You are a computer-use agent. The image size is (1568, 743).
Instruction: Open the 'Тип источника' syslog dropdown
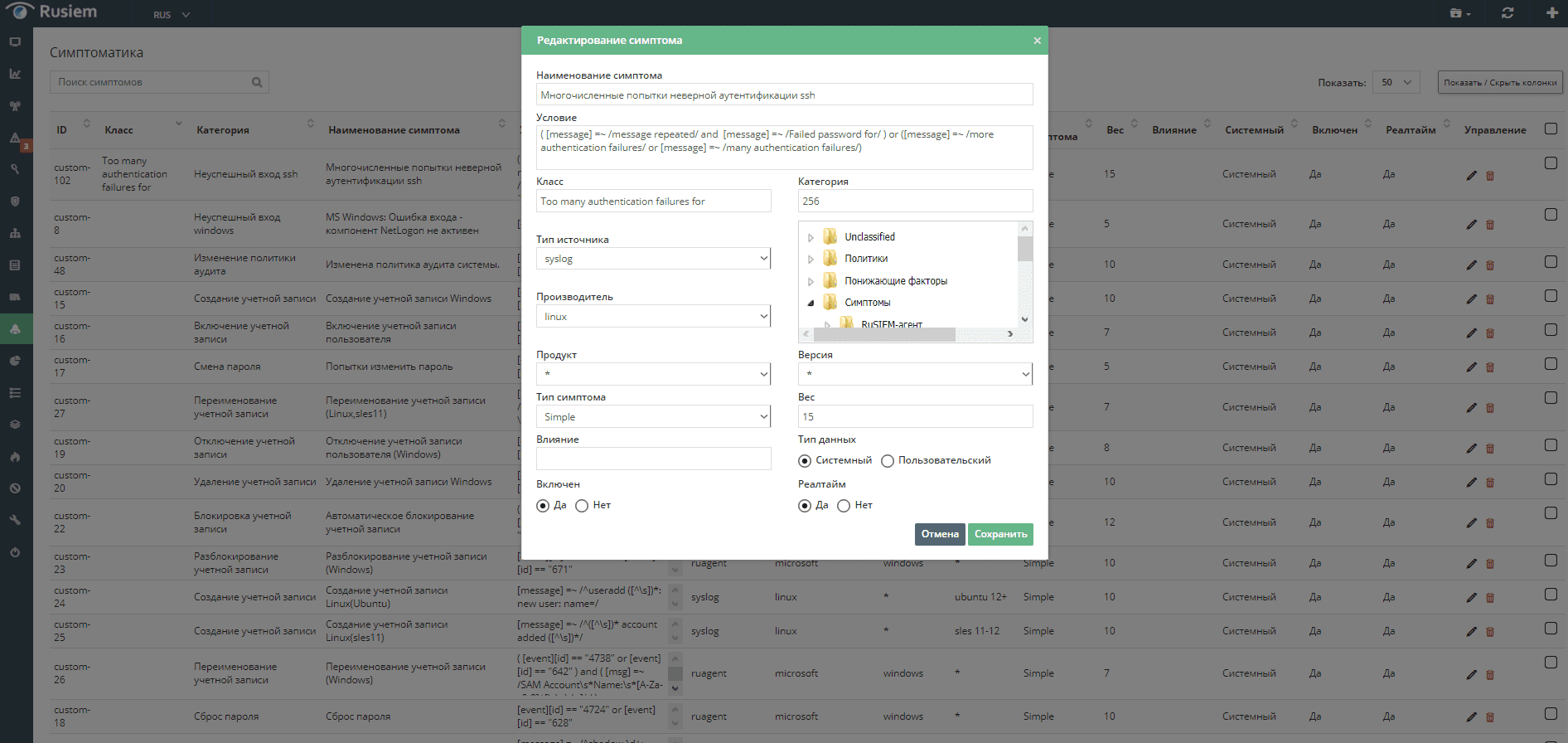tap(653, 259)
